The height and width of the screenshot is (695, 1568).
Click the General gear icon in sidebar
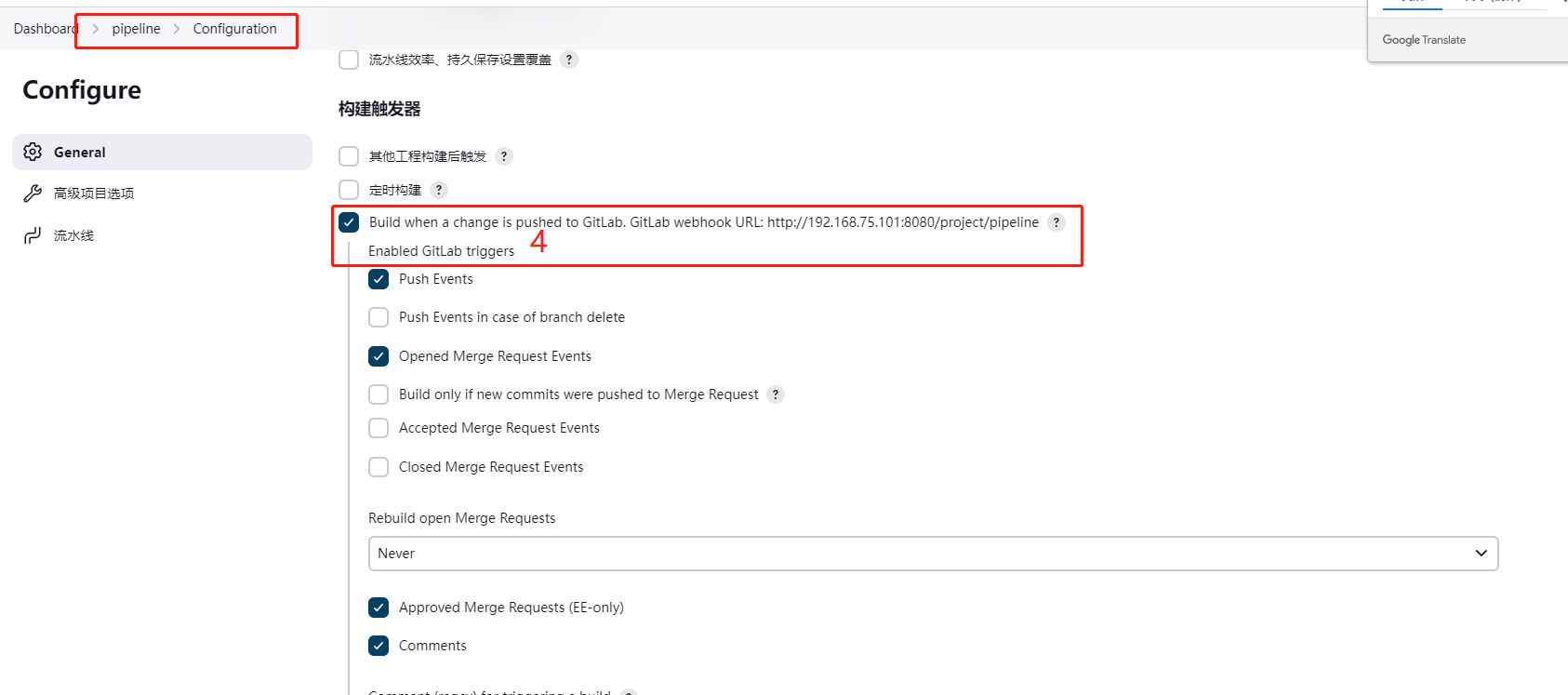click(x=33, y=152)
